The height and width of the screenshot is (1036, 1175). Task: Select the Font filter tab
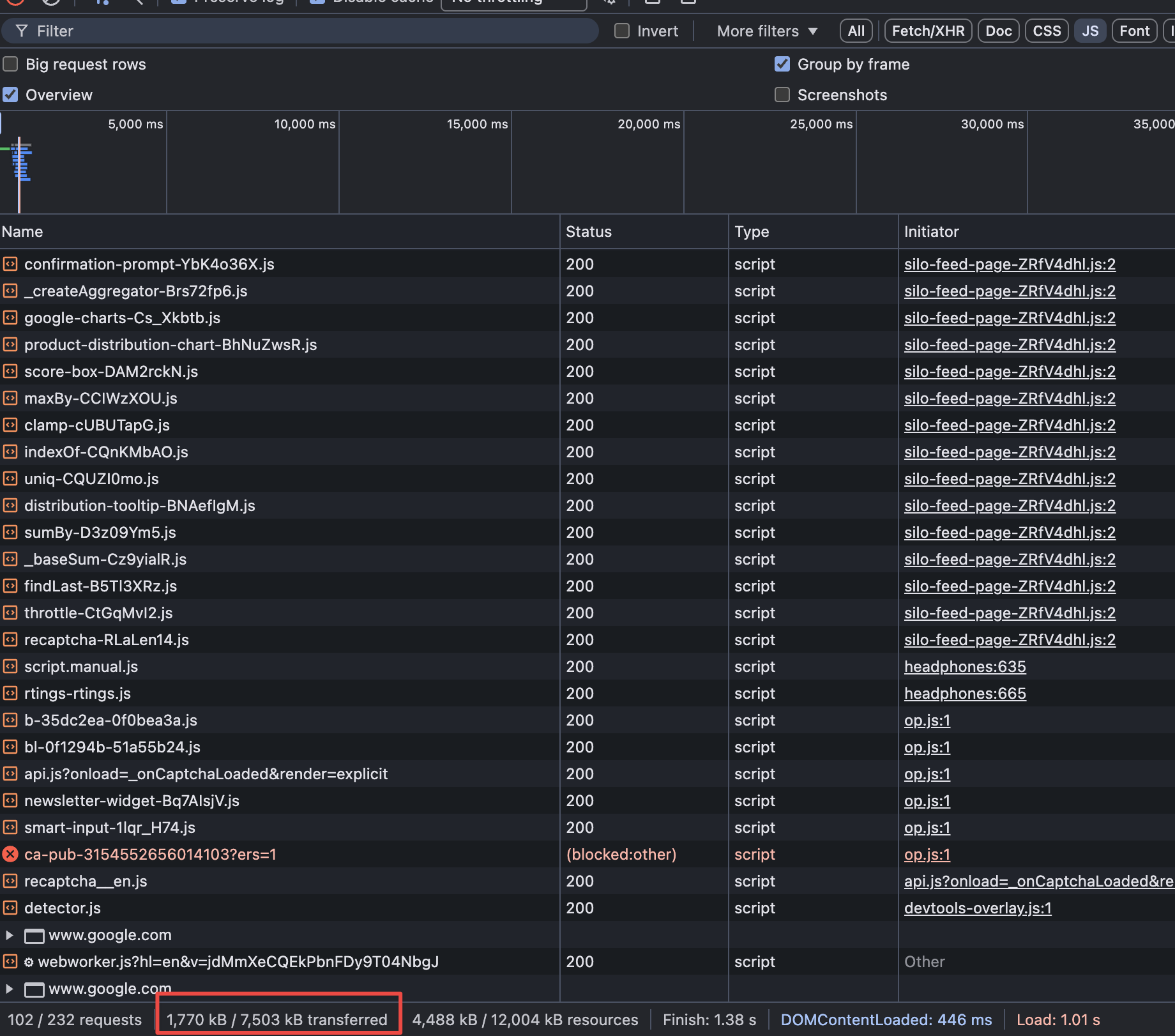pos(1133,30)
